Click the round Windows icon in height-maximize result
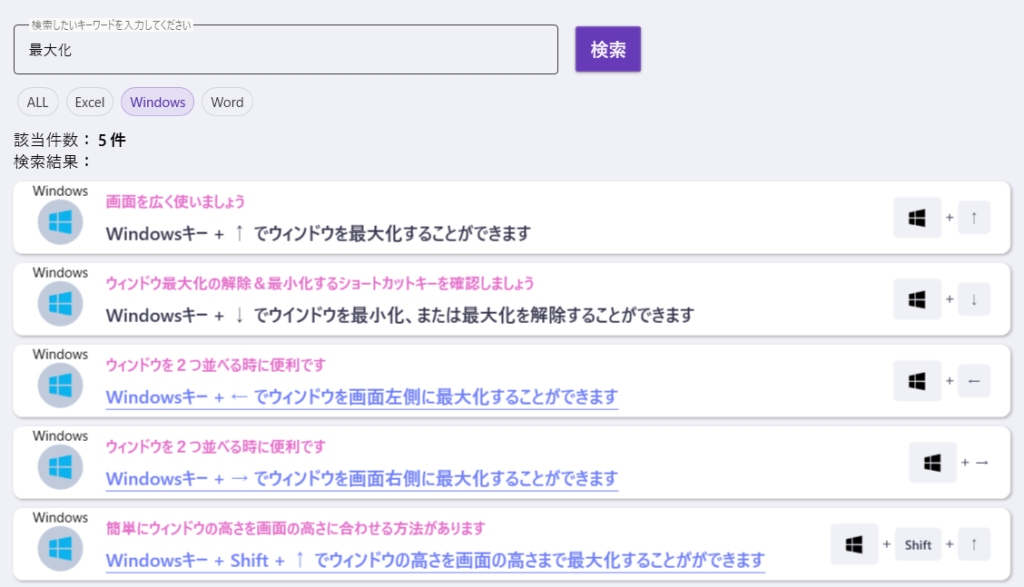This screenshot has height=587, width=1024. (x=60, y=549)
